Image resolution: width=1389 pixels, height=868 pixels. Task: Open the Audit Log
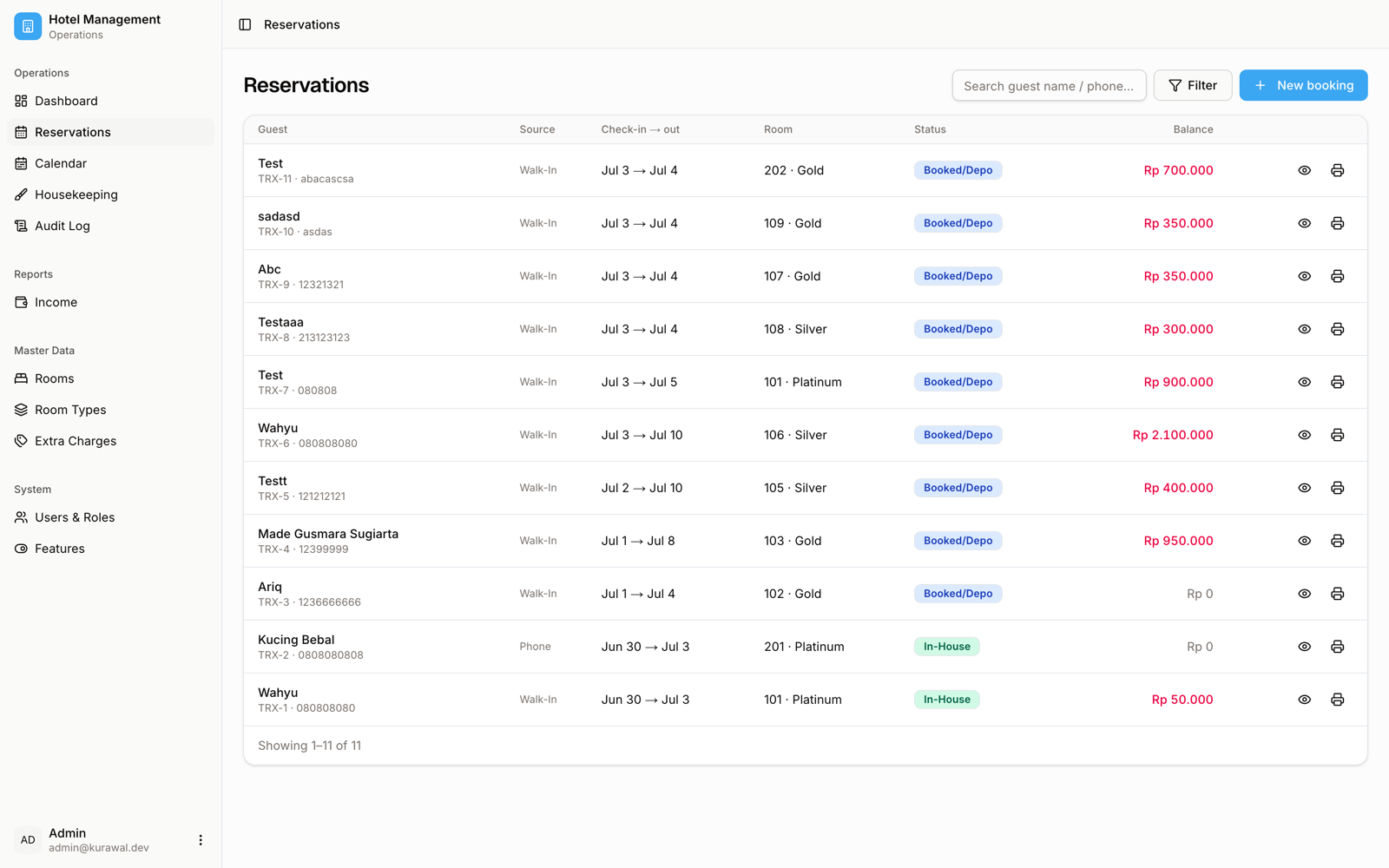click(110, 226)
